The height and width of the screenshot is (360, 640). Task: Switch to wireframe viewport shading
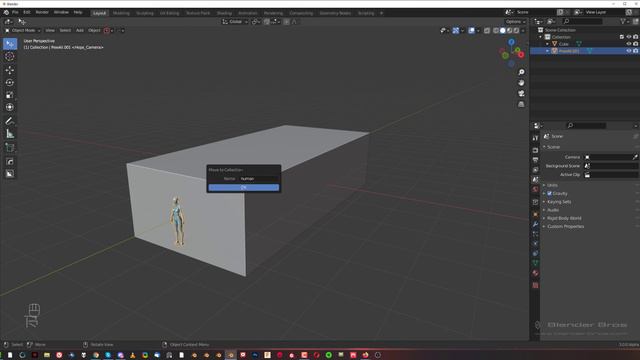point(496,31)
